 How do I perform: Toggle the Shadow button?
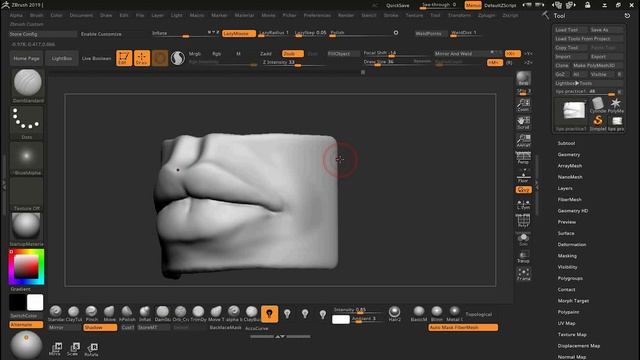[x=100, y=327]
